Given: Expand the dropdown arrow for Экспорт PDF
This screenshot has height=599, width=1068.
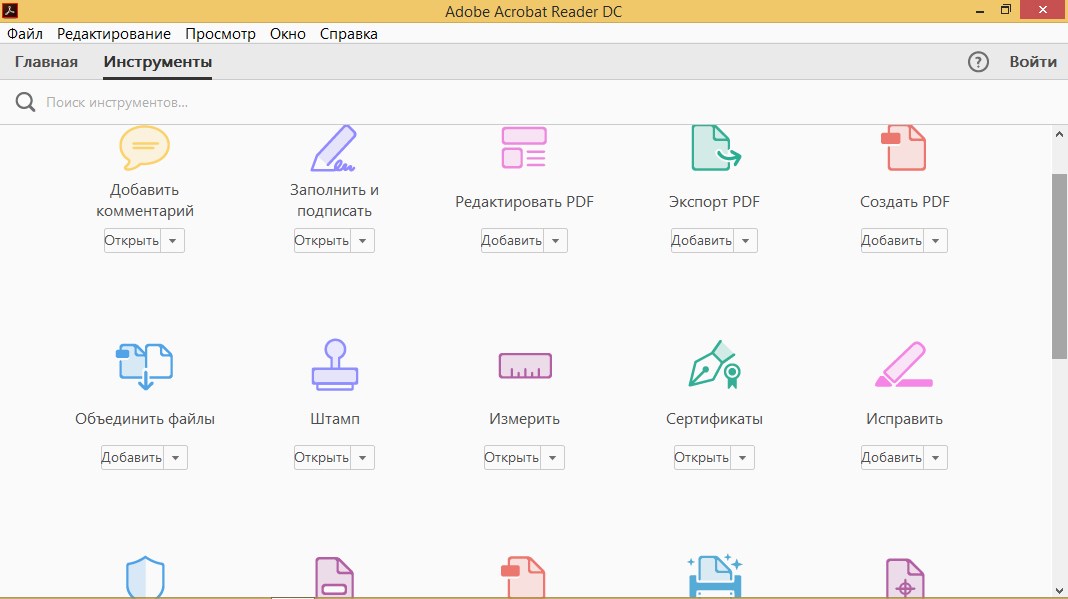Looking at the screenshot, I should click(x=745, y=241).
